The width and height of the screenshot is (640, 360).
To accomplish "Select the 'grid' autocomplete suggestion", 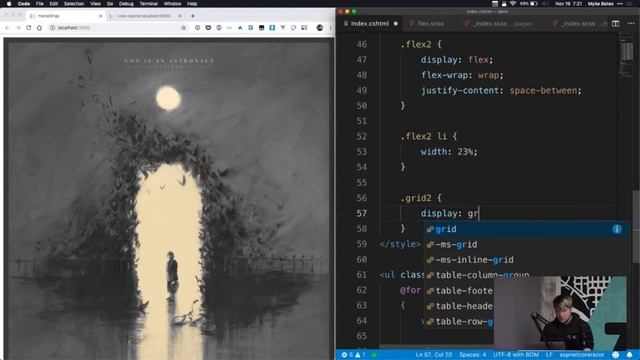I will [527, 229].
